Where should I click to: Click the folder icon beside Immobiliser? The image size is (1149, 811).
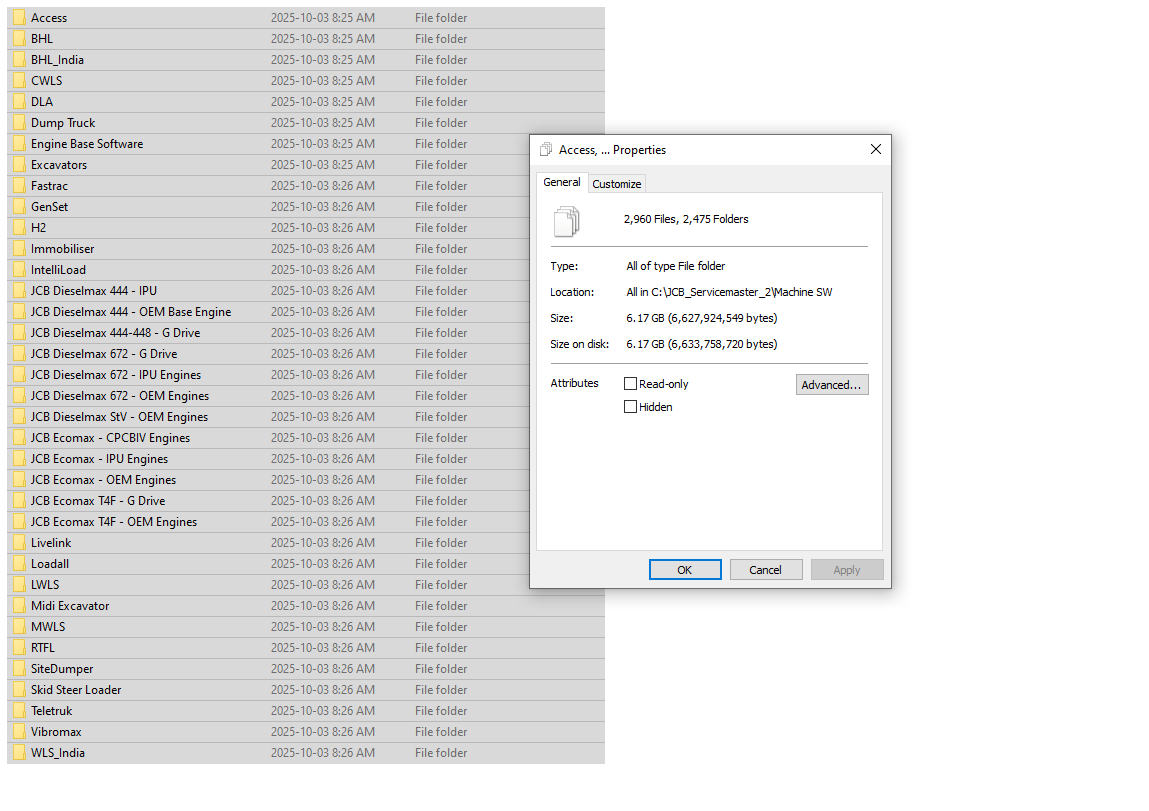click(17, 248)
